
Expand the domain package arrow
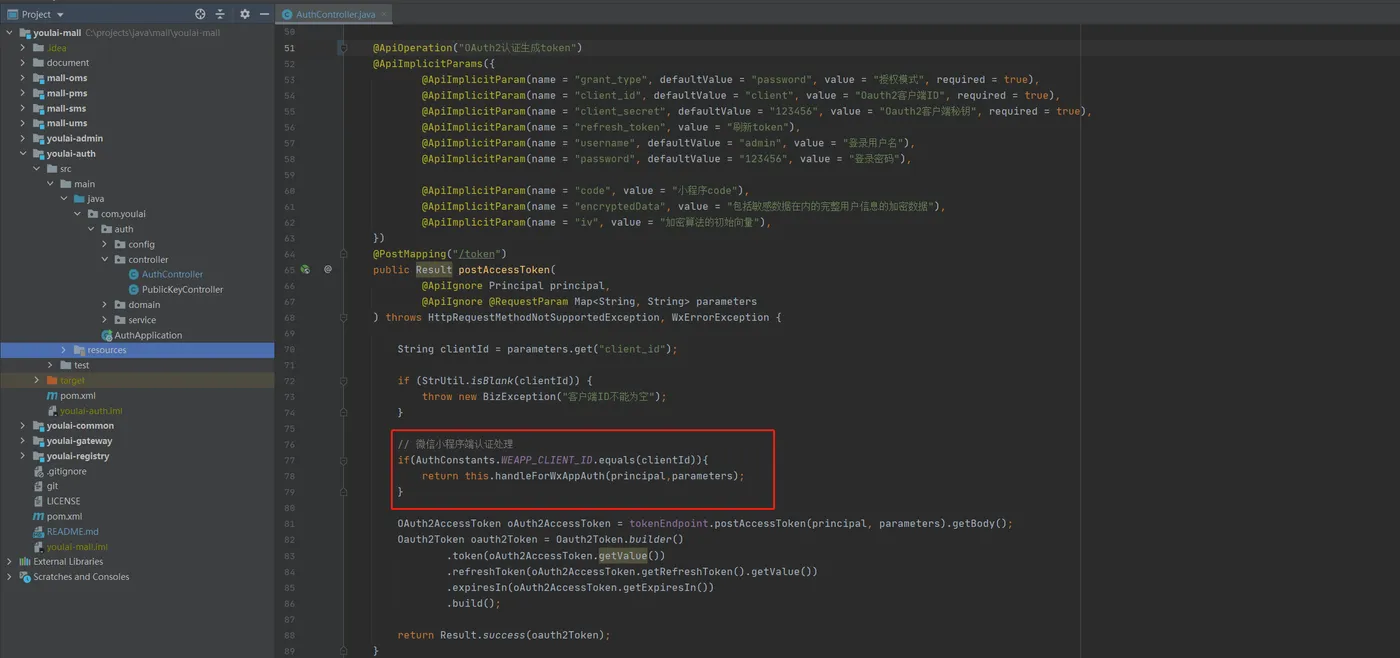click(104, 305)
